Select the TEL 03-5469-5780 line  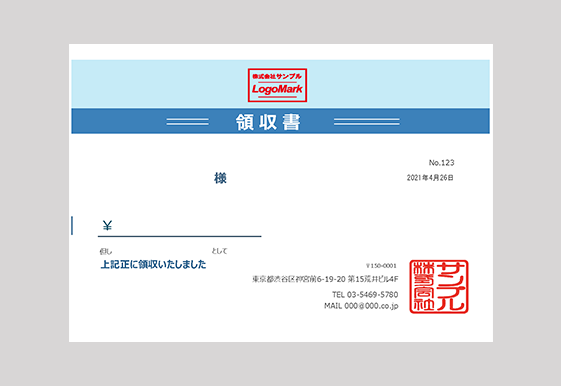365,294
